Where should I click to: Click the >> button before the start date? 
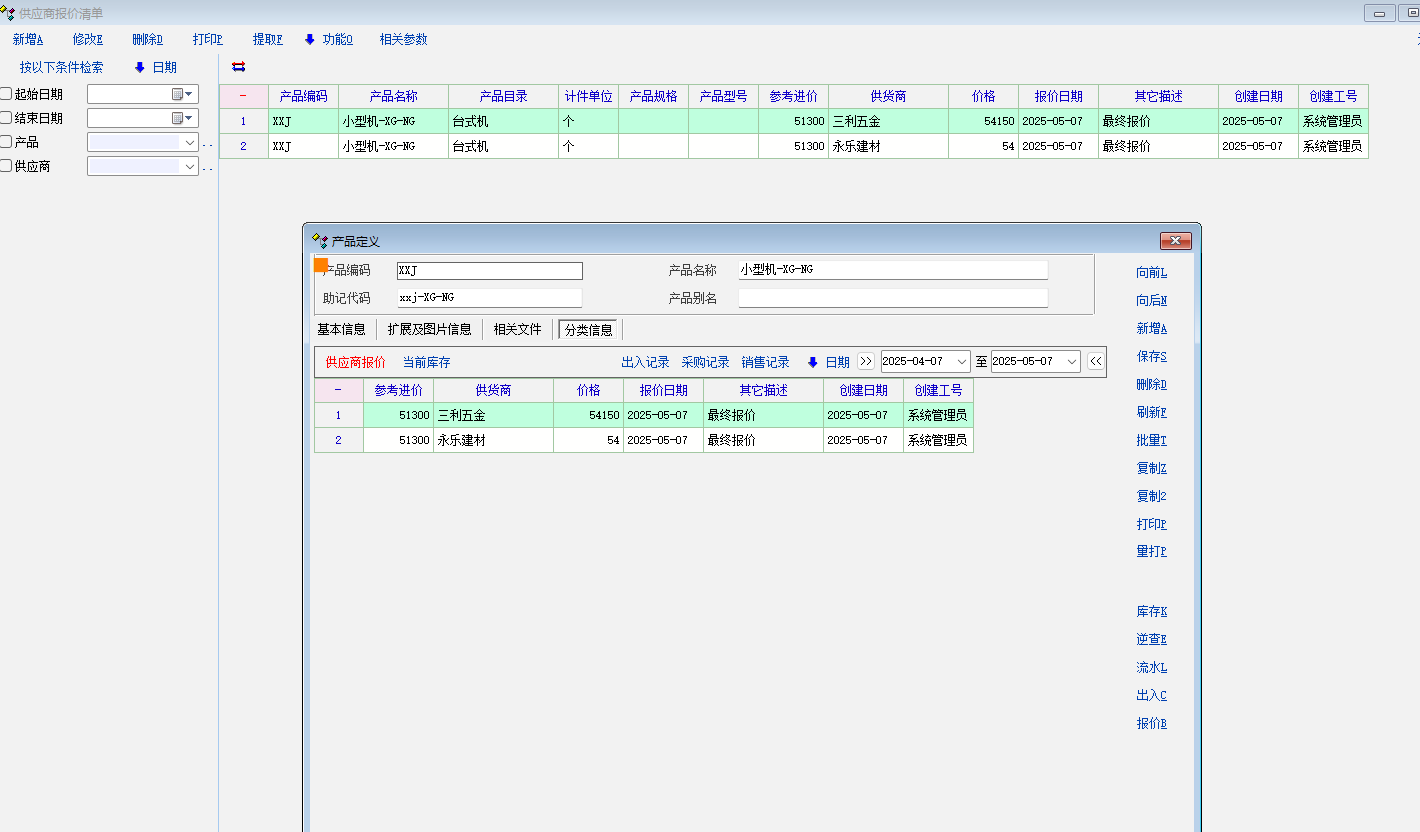[866, 362]
